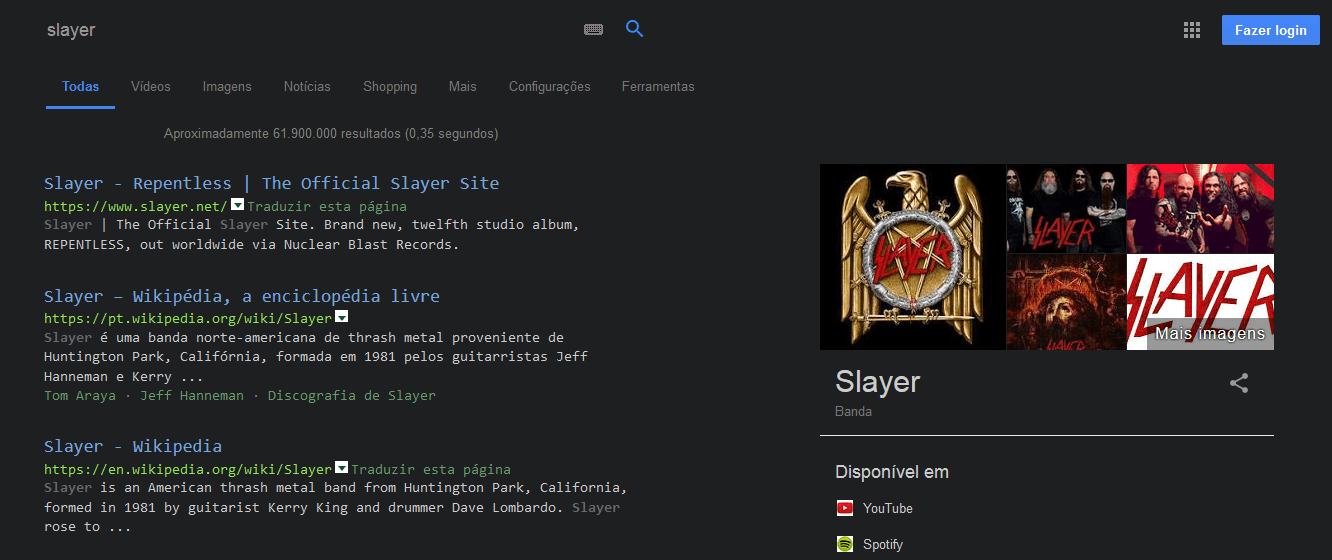This screenshot has height=560, width=1332.
Task: Click the https://pt.wikipedia.org/wiki/Slayer URL text
Action: pos(188,319)
